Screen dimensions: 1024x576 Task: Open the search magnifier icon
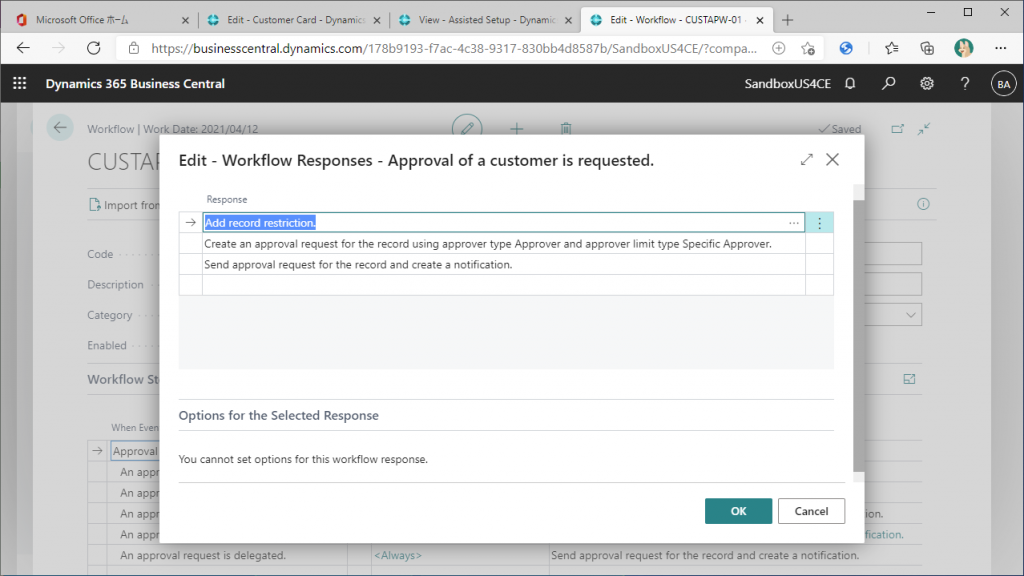point(889,84)
